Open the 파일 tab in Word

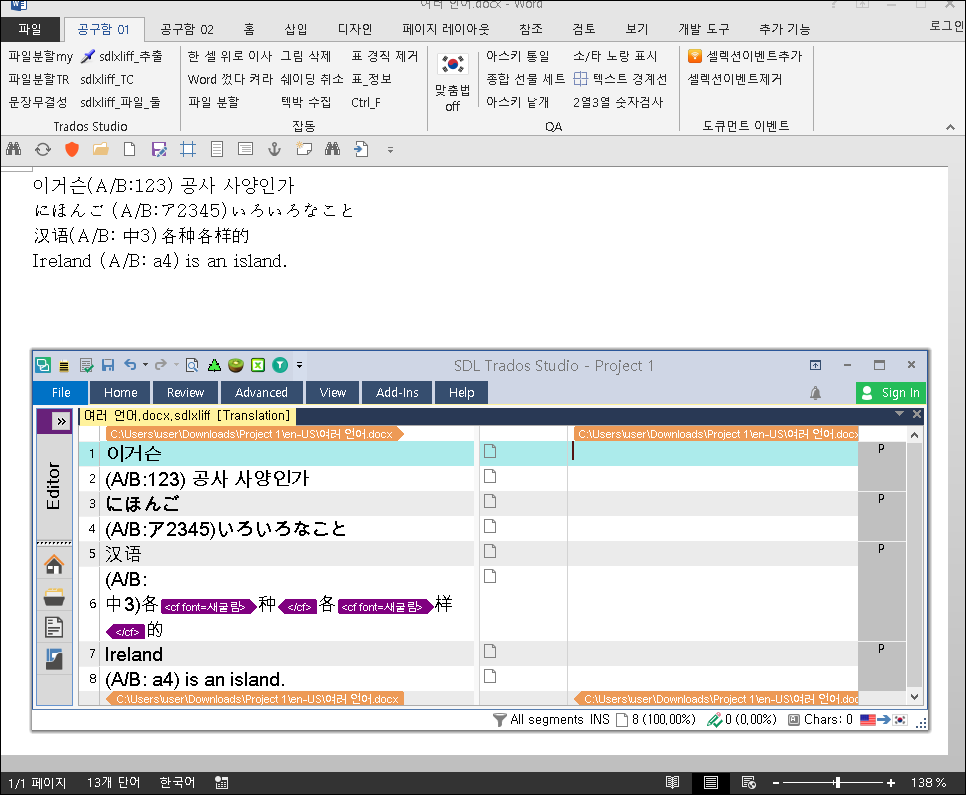click(x=30, y=29)
